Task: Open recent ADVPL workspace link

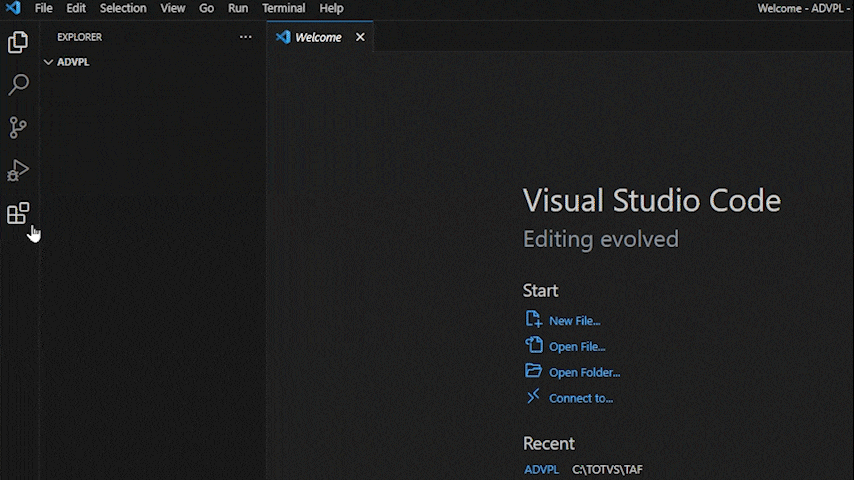Action: [x=541, y=469]
